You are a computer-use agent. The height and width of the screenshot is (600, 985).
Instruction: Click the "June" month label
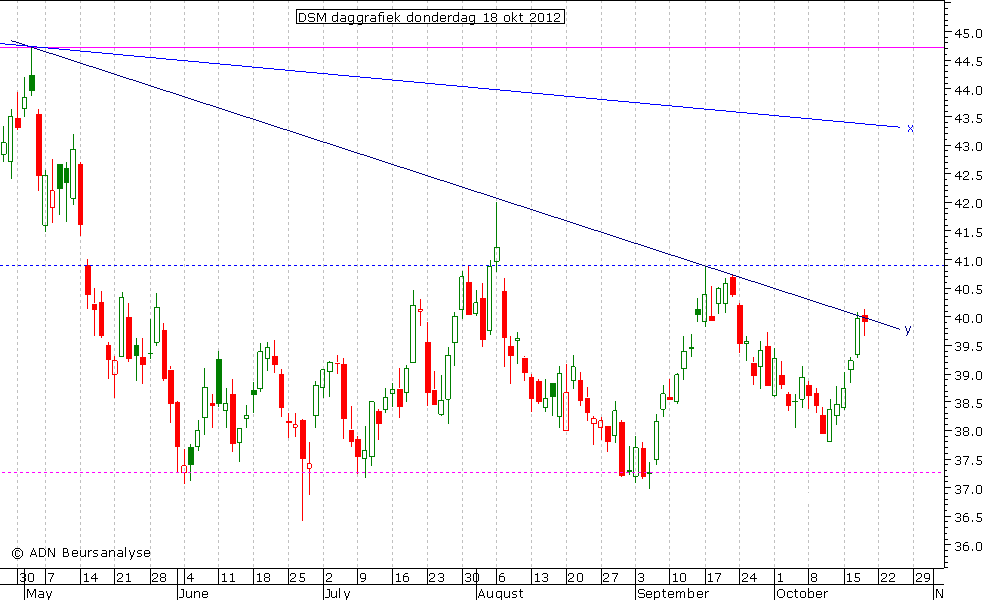tap(193, 594)
